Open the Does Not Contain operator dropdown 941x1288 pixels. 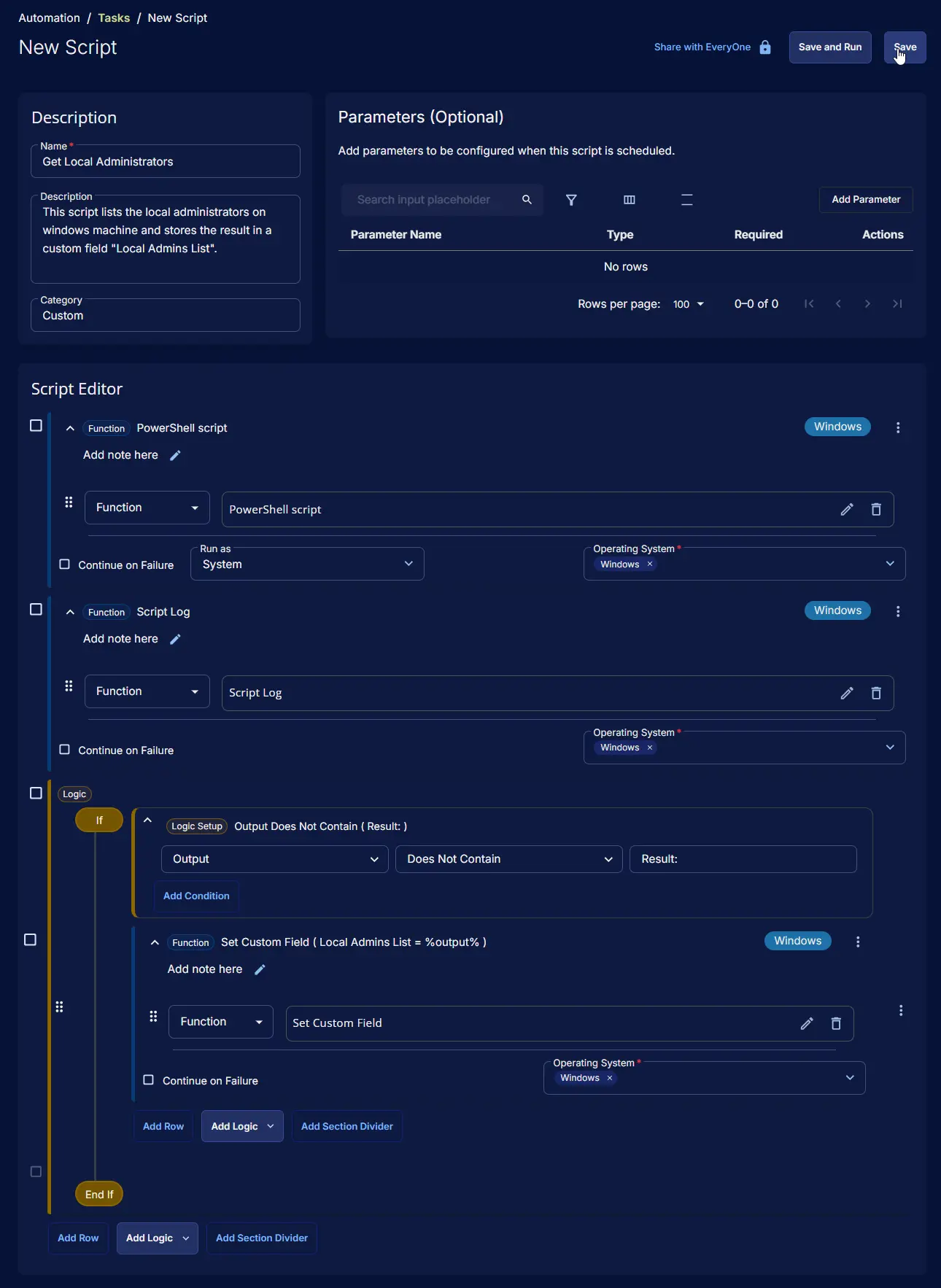pyautogui.click(x=508, y=859)
